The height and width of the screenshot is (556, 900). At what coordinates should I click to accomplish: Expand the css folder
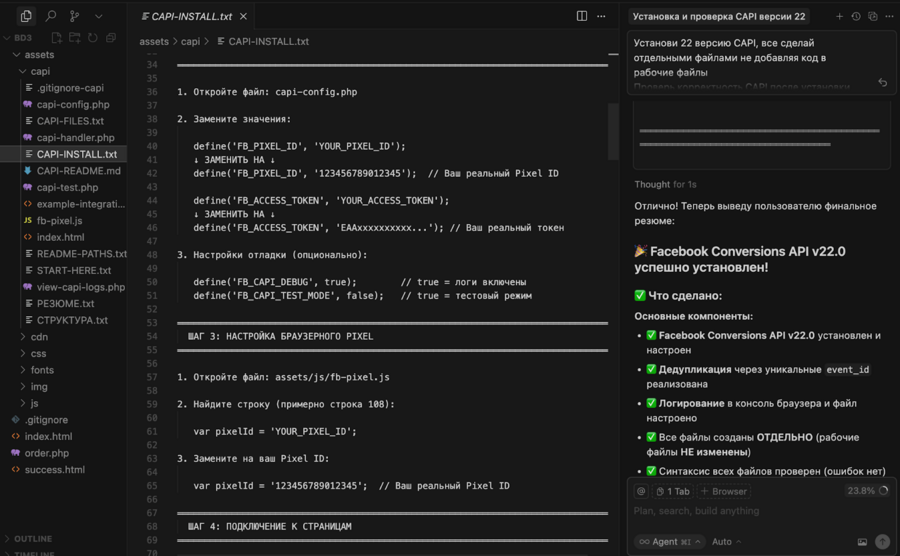pyautogui.click(x=38, y=353)
